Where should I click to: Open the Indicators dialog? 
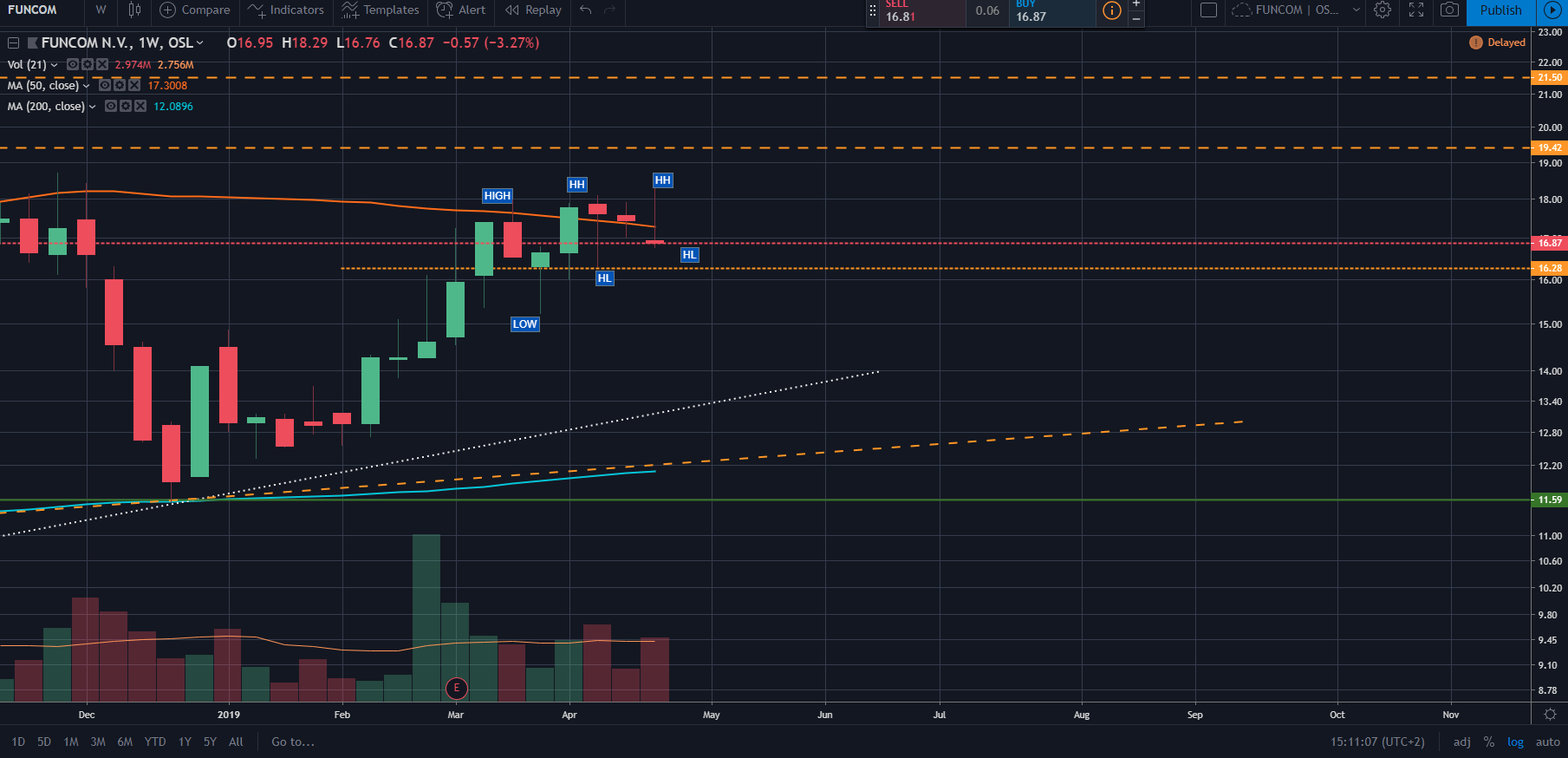[285, 10]
